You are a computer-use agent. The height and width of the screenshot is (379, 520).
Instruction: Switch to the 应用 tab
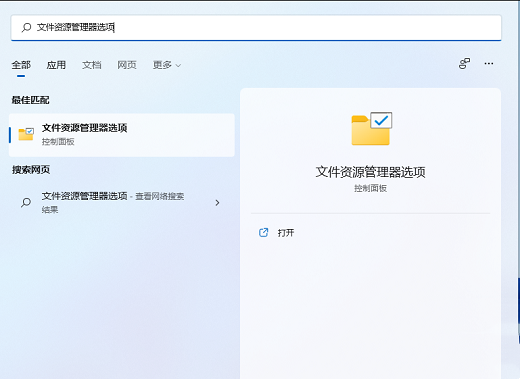[56, 65]
